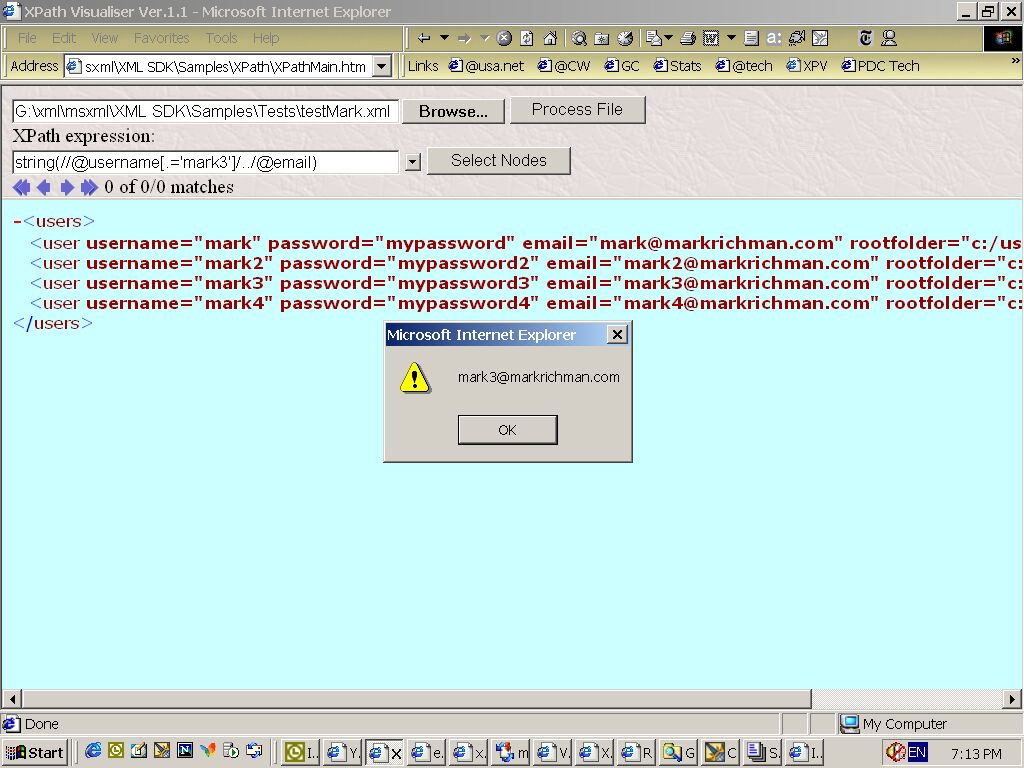Open the @usa.net link
This screenshot has height=768, width=1024.
[487, 66]
